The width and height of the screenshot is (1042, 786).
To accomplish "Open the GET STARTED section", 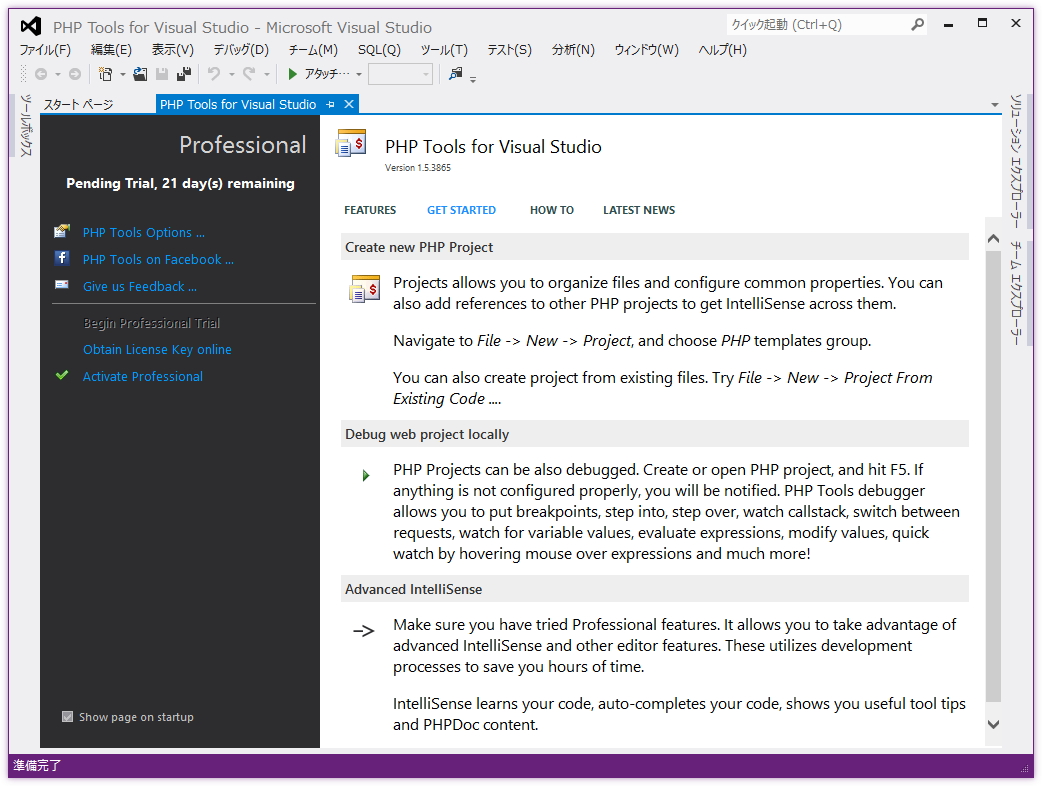I will pos(461,210).
